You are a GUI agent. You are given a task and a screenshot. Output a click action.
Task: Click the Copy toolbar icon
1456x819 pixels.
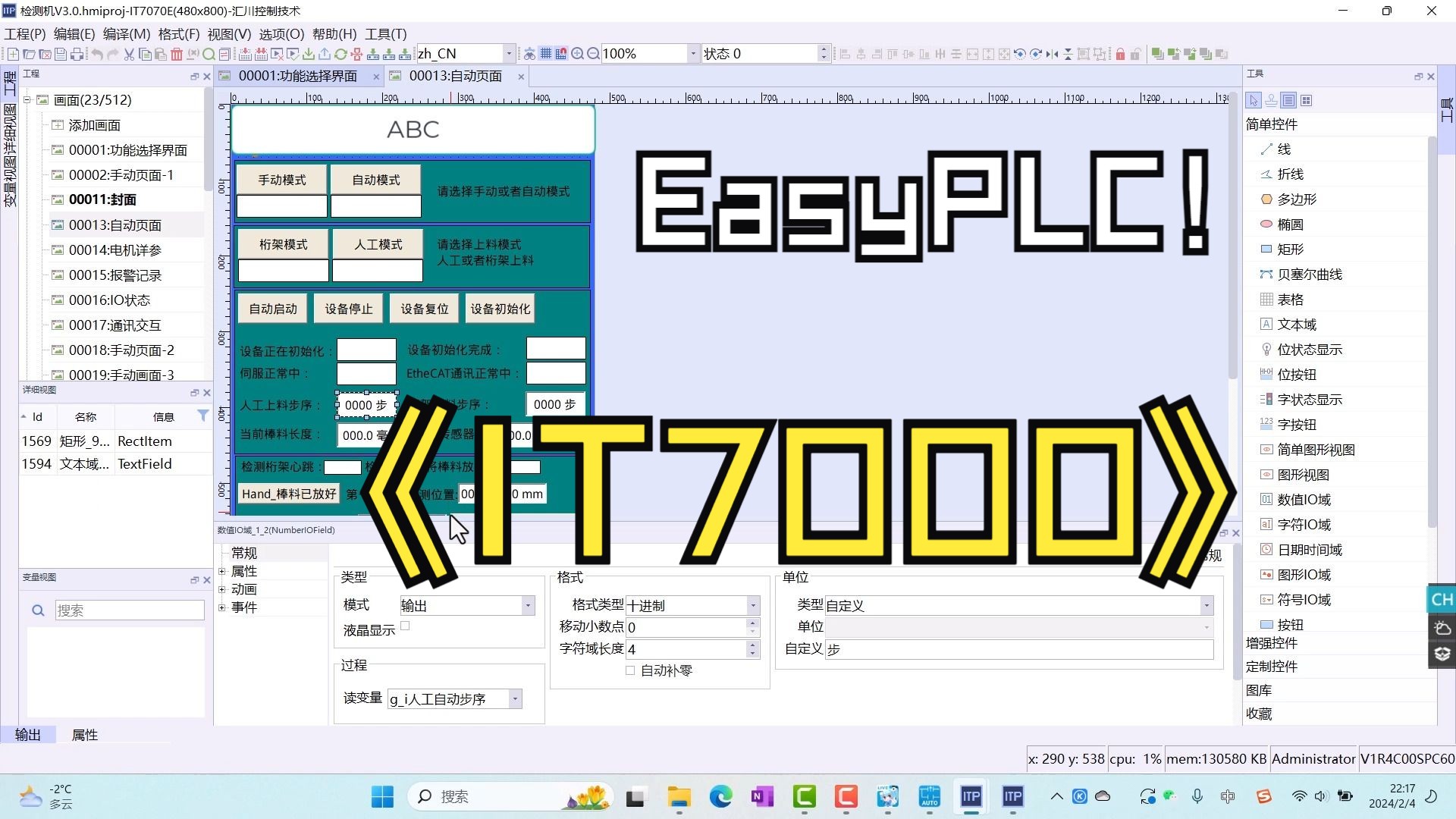[x=145, y=54]
